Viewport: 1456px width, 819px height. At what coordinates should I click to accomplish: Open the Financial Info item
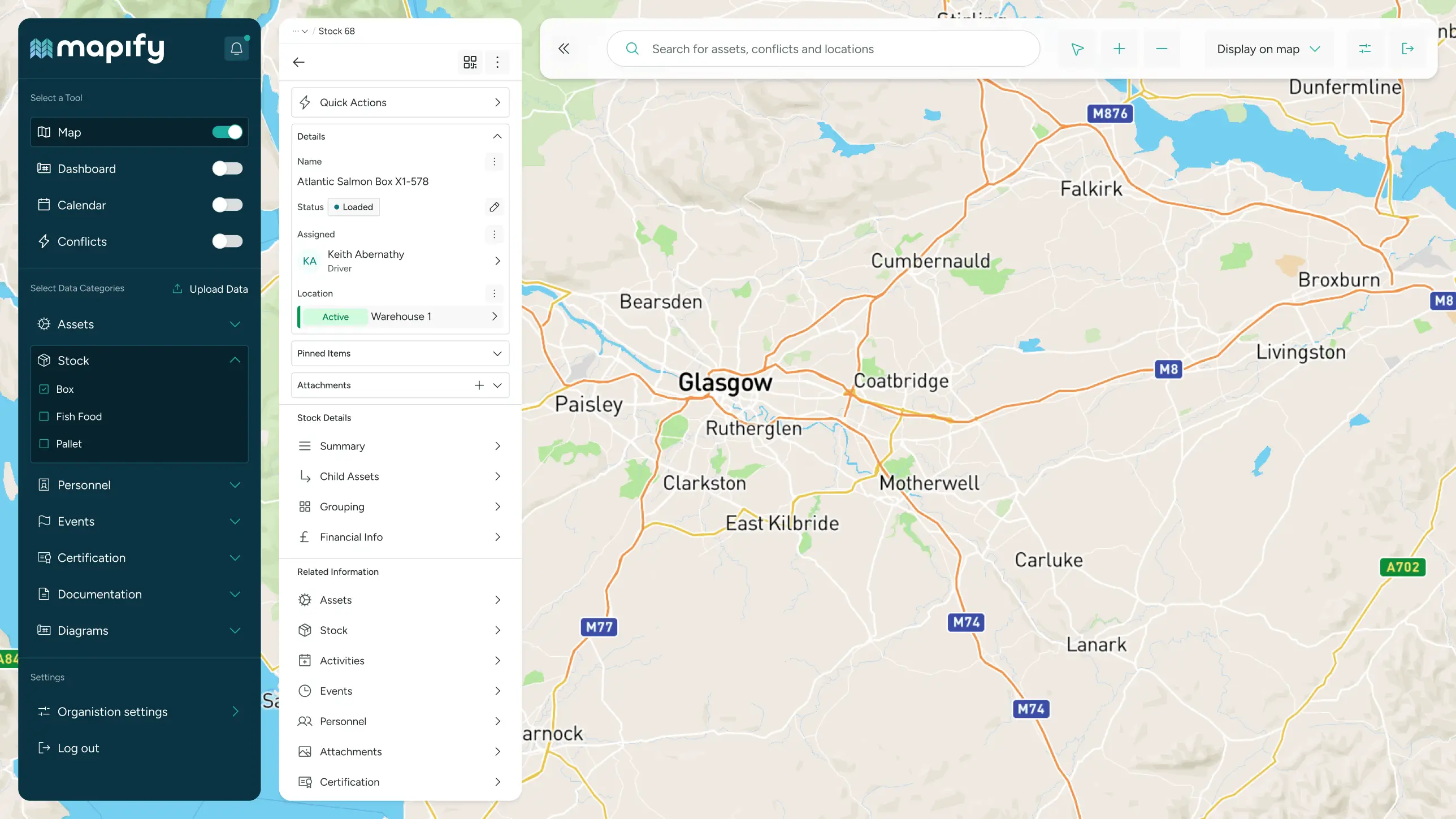click(x=400, y=537)
